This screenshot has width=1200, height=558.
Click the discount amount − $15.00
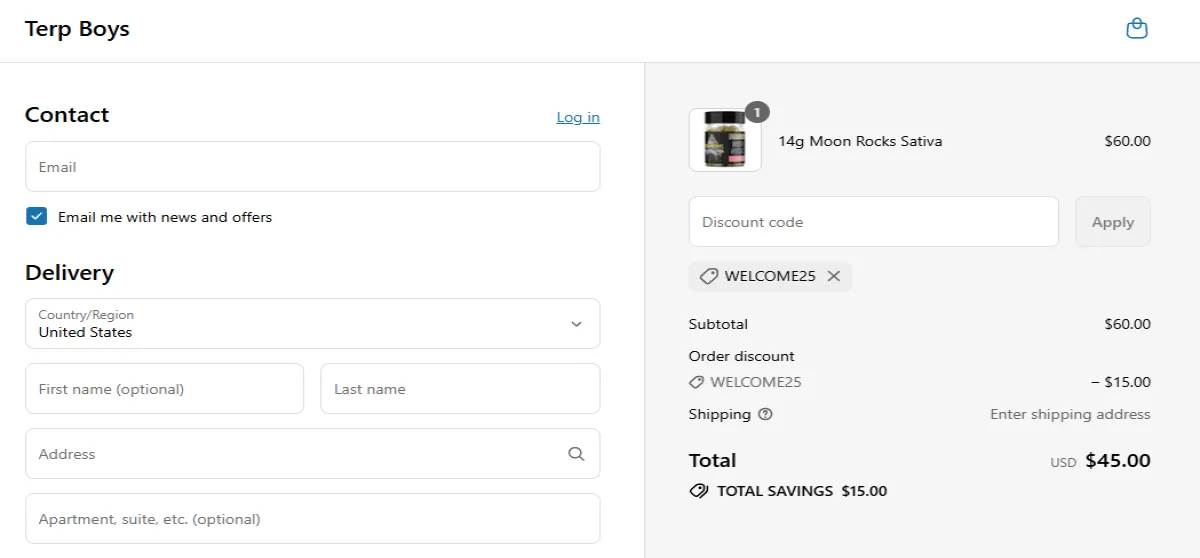(1121, 382)
